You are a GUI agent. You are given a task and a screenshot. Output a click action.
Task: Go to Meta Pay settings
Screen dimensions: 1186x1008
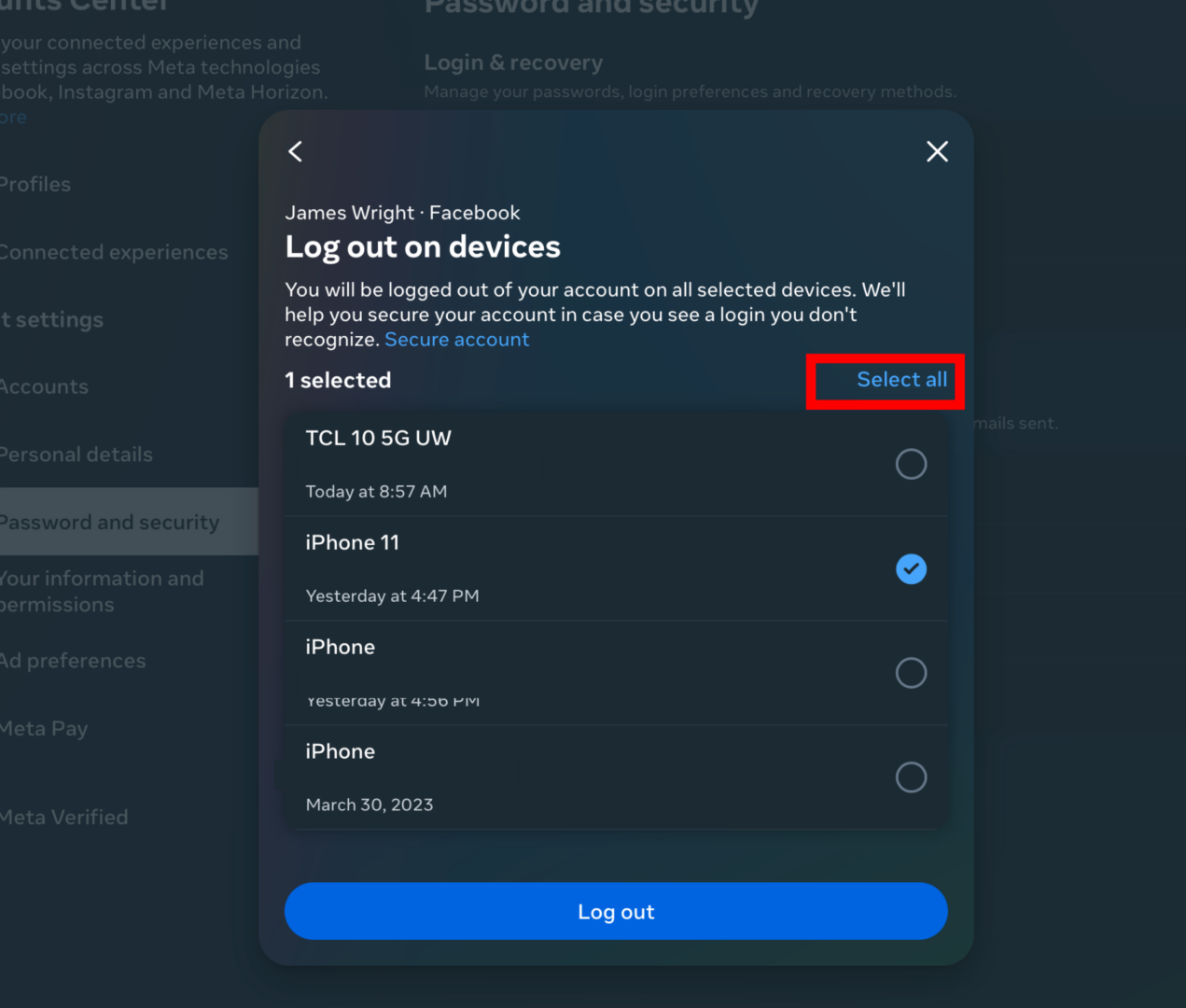point(44,728)
